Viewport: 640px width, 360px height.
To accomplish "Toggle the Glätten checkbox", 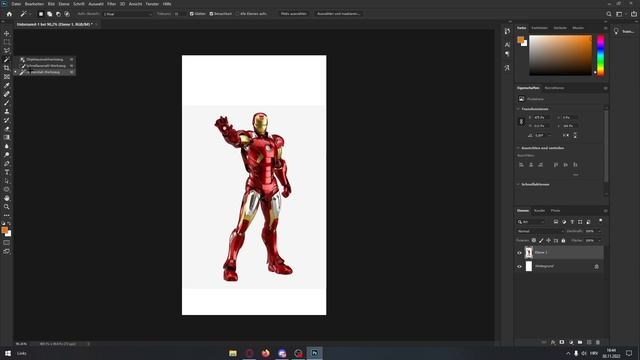I will (191, 14).
